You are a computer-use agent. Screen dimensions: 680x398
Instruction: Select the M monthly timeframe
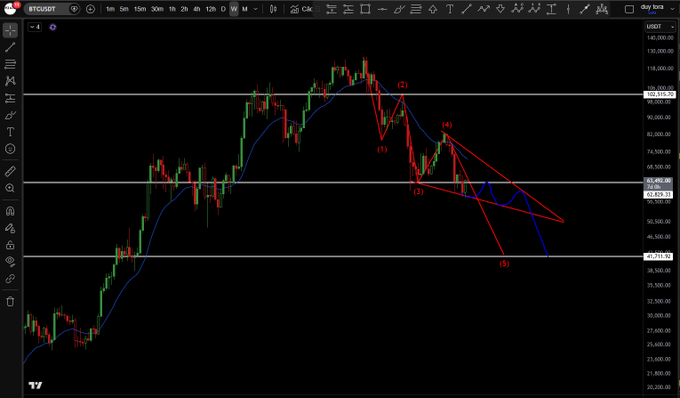point(245,9)
